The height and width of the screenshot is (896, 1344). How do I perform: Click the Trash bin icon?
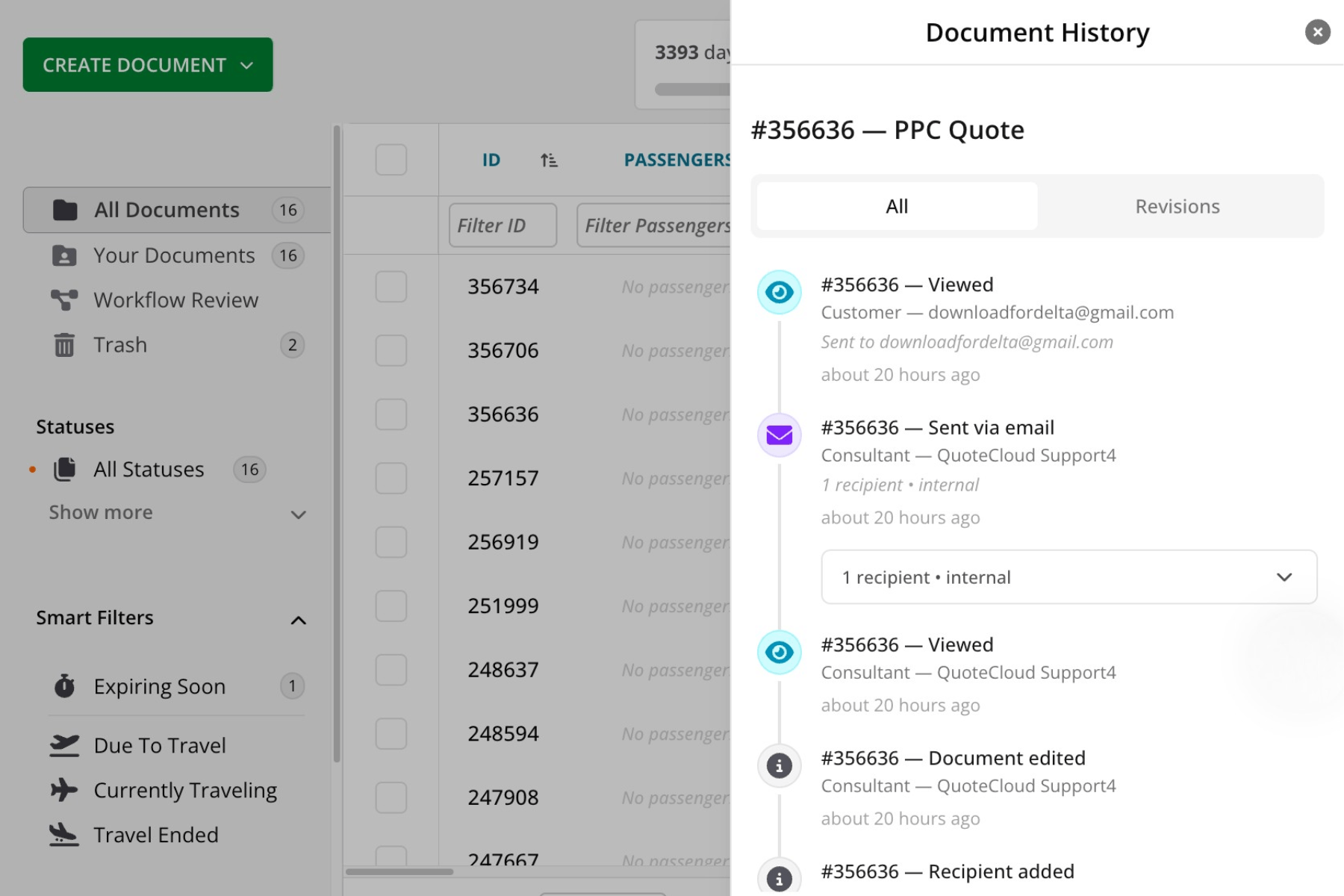[x=64, y=345]
